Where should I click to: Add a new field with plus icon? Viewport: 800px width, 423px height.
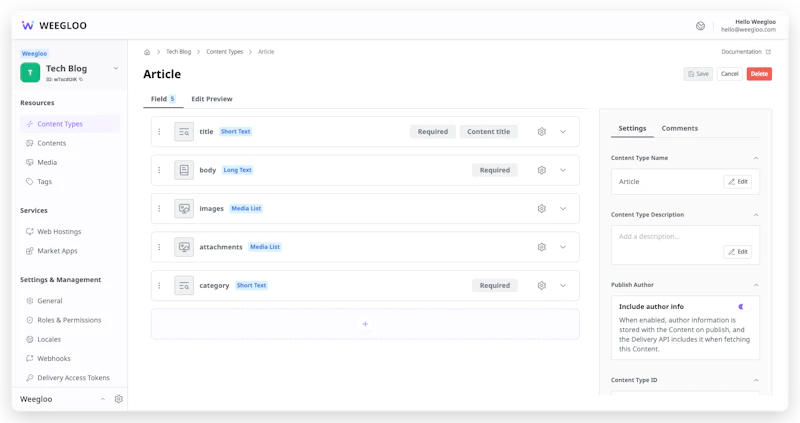click(x=365, y=324)
